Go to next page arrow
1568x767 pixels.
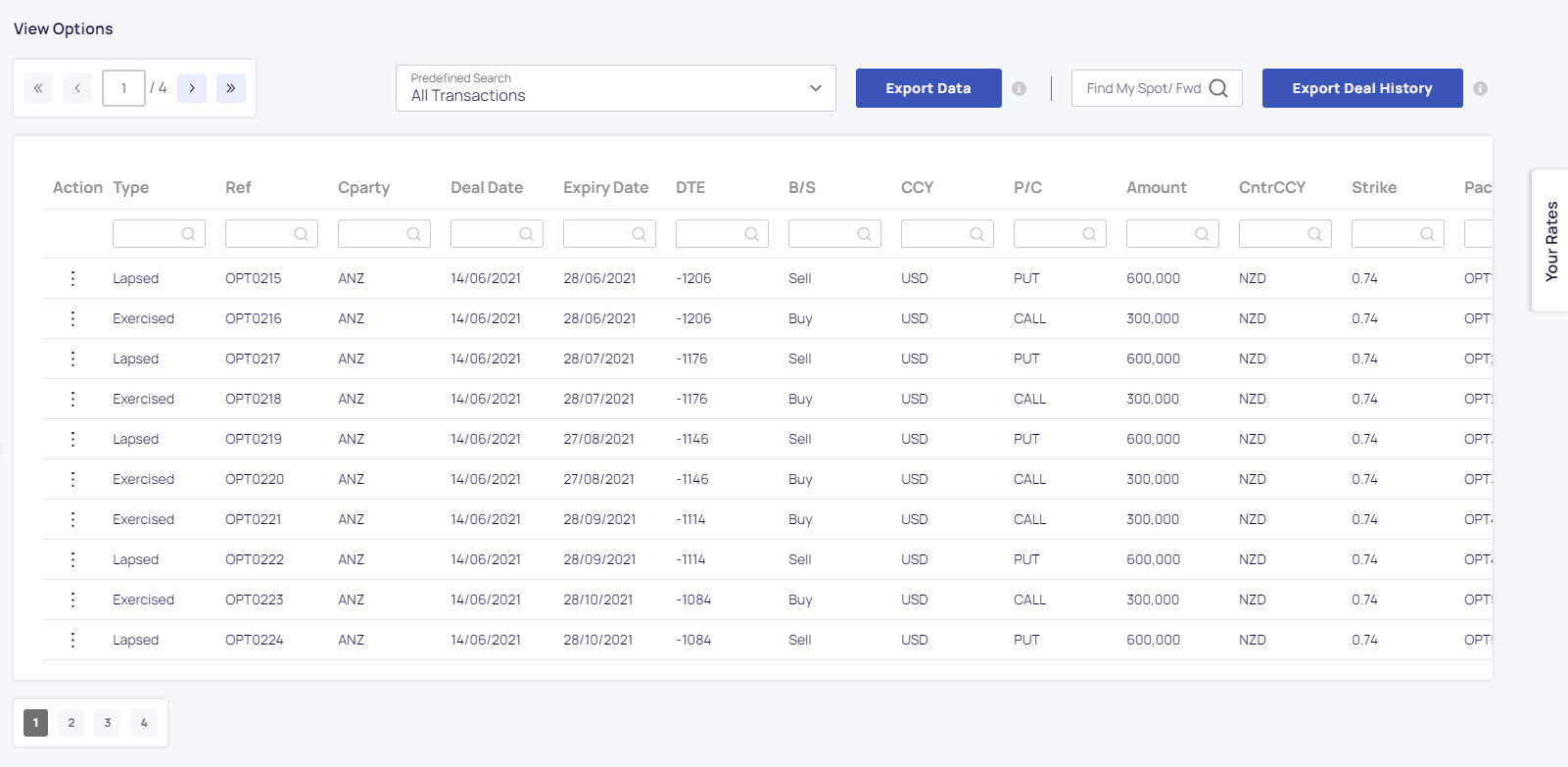click(x=192, y=88)
